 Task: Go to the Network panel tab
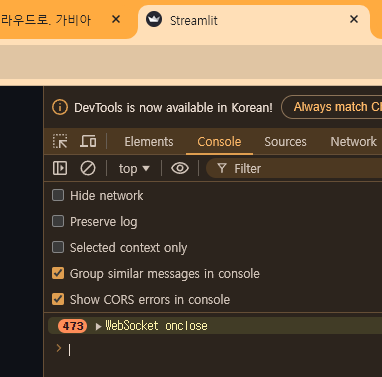[353, 142]
